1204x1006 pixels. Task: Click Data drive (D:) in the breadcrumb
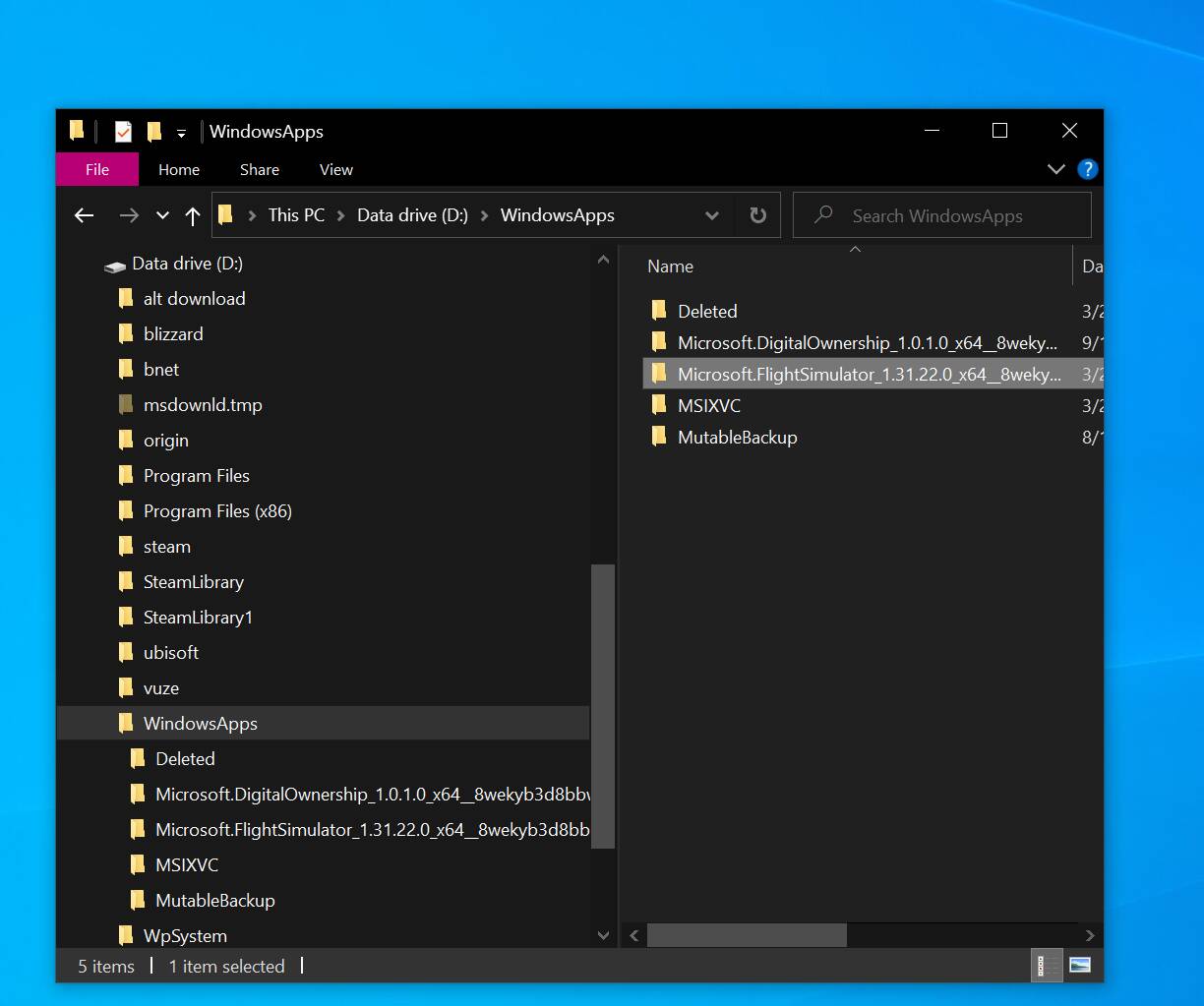[x=412, y=215]
